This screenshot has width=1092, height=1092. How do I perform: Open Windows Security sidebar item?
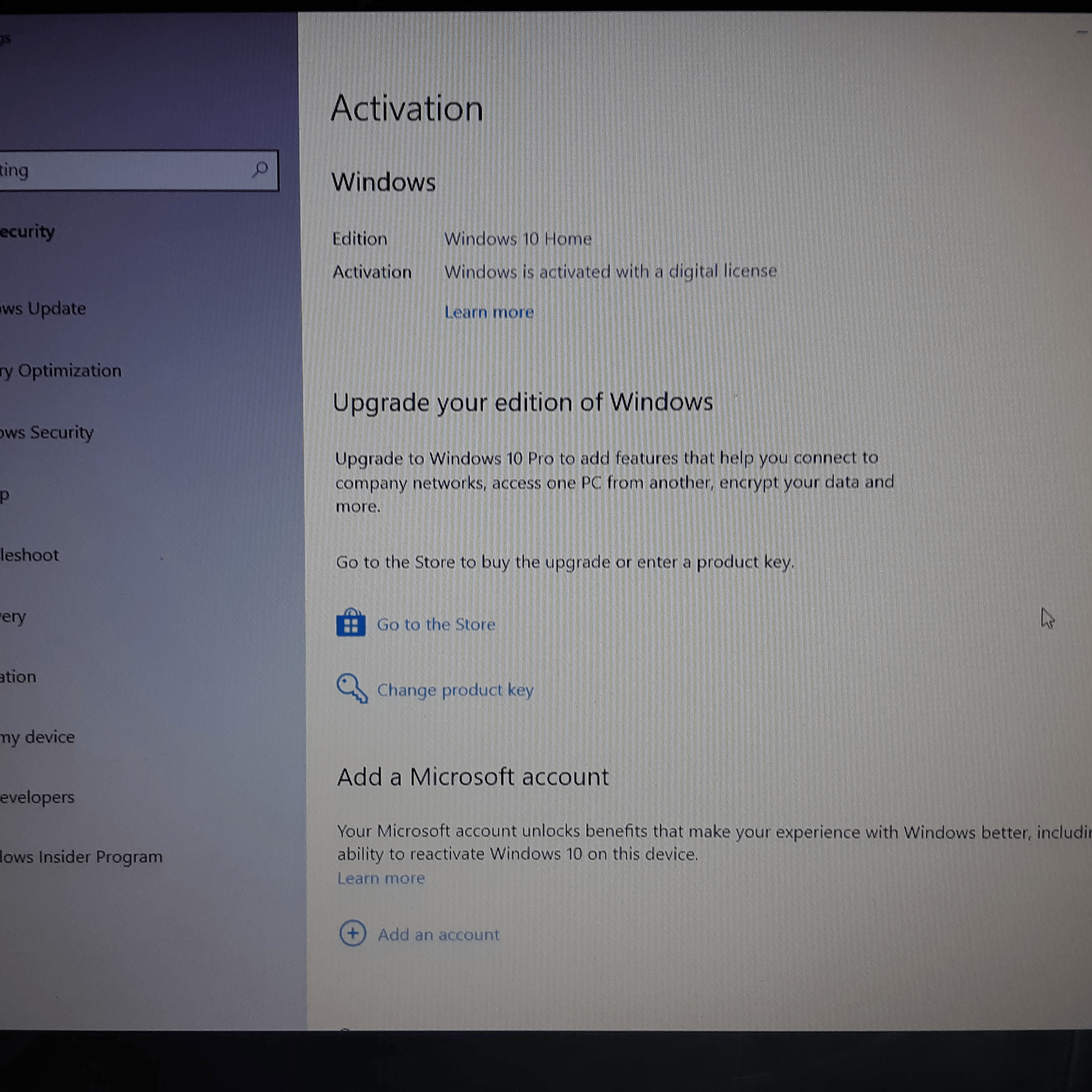(47, 432)
